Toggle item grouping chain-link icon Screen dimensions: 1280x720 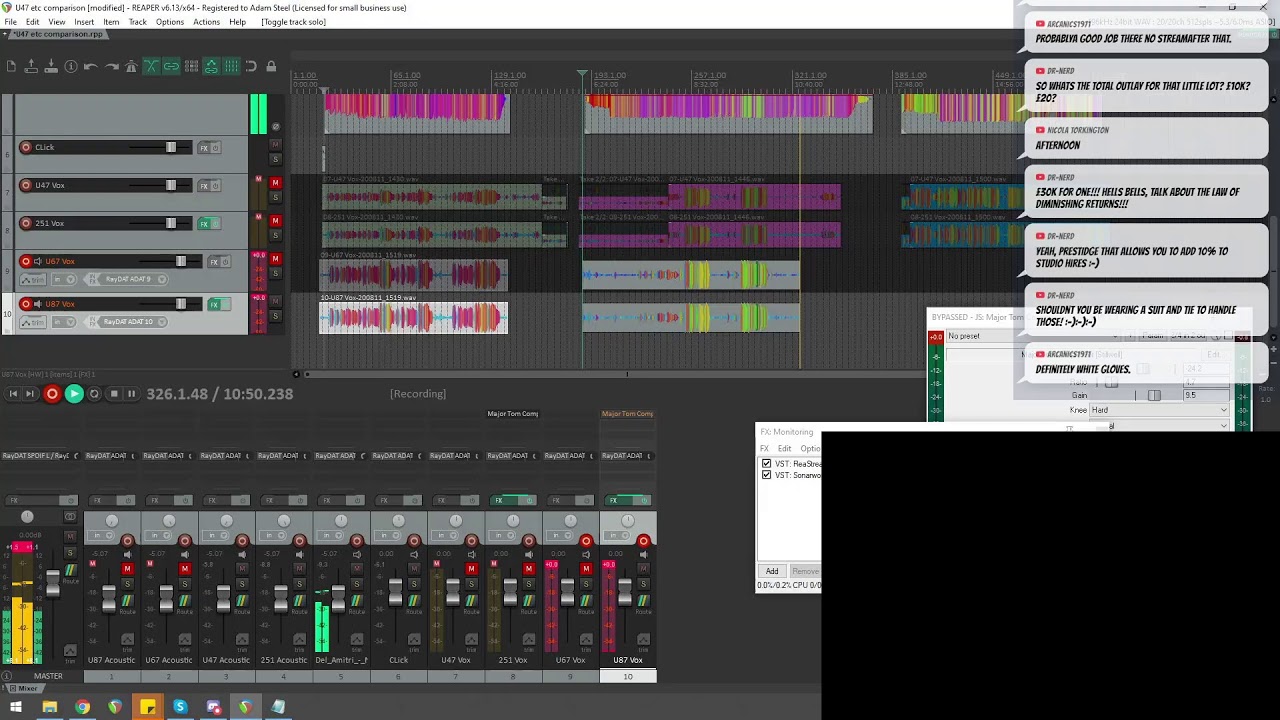coord(171,67)
